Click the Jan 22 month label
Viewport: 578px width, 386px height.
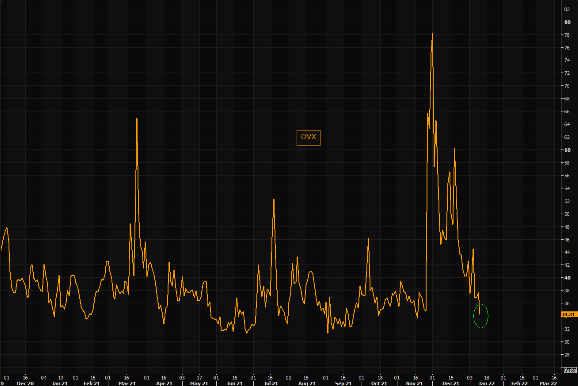pyautogui.click(x=486, y=383)
